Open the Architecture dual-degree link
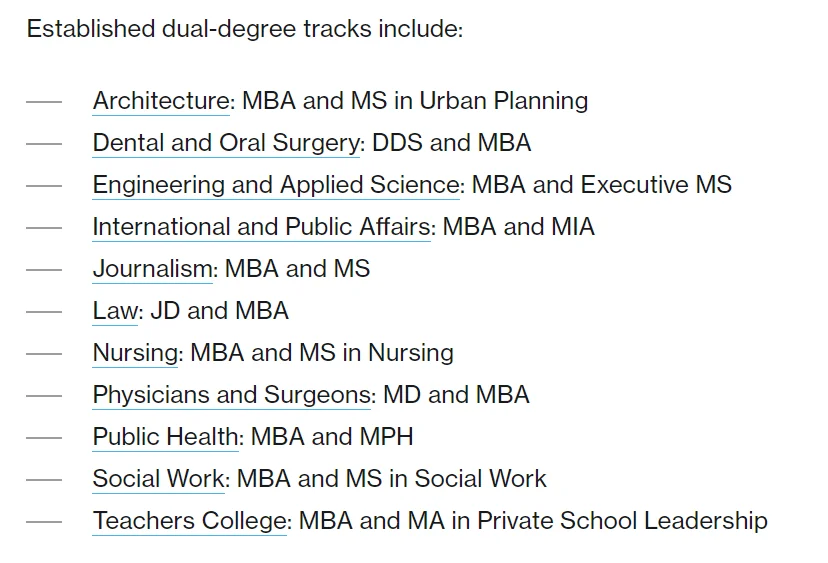The width and height of the screenshot is (828, 563). (x=161, y=101)
